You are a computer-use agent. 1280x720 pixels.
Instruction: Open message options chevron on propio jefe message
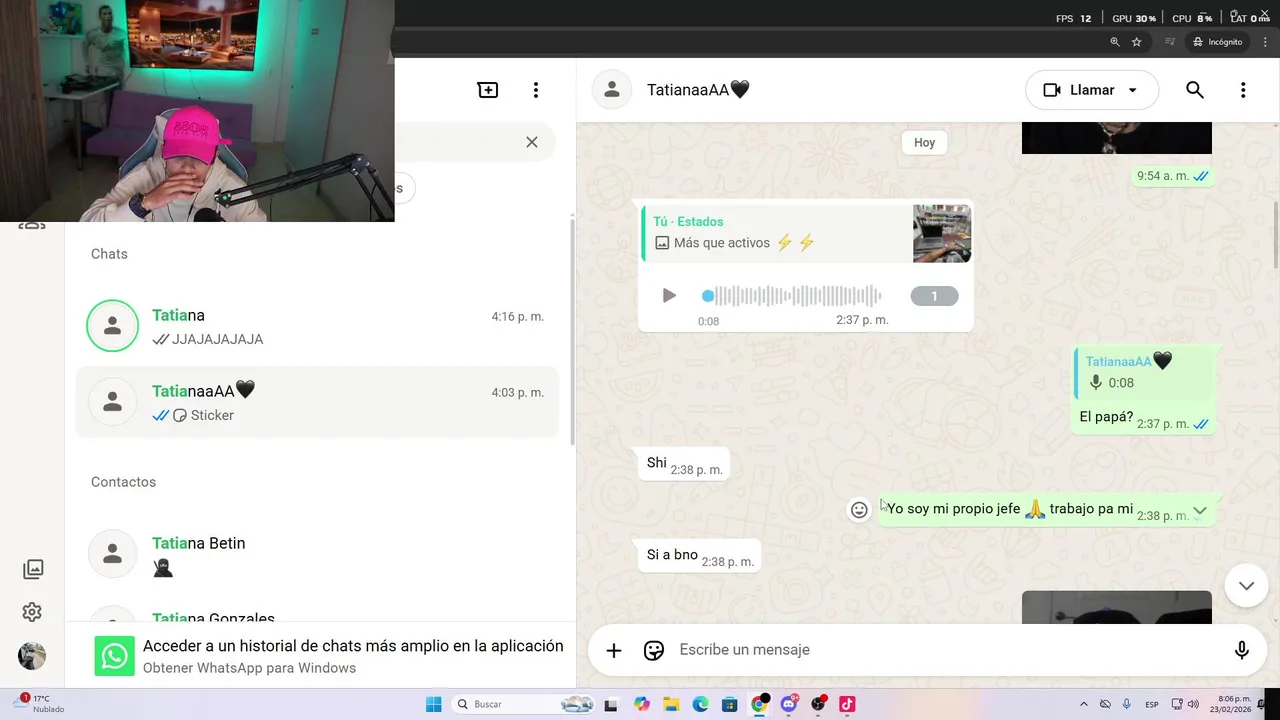(1200, 511)
